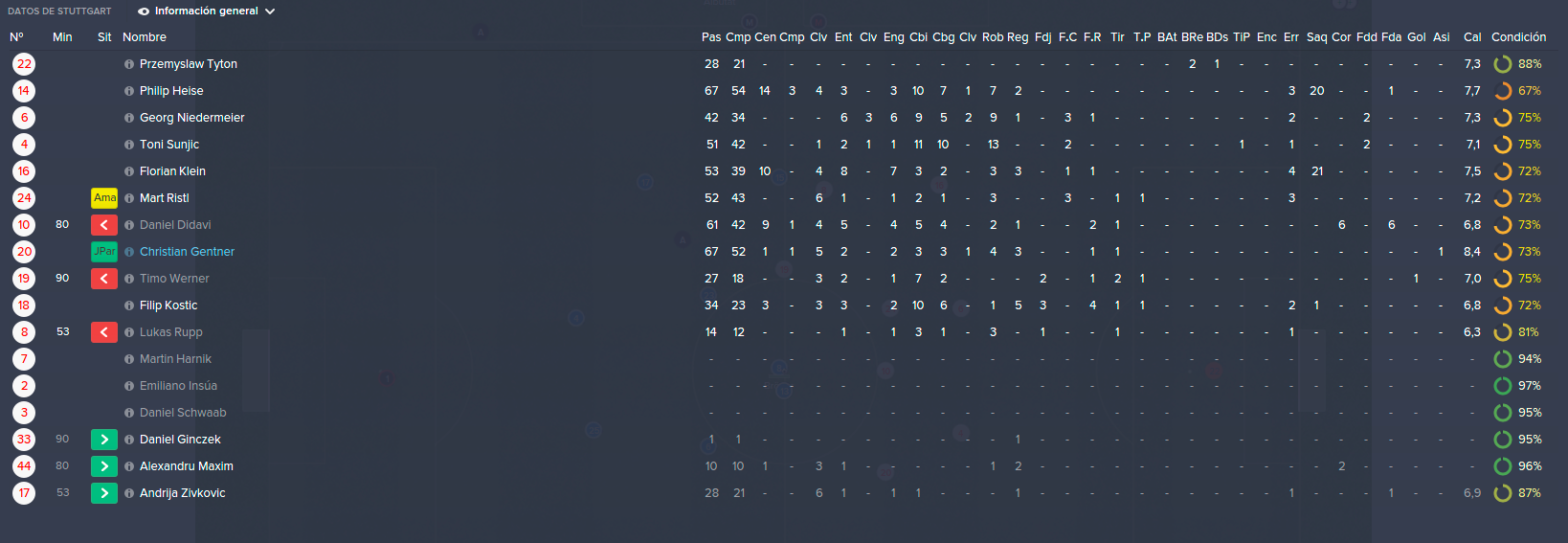This screenshot has width=1568, height=543.
Task: Click Philip Heise's condition ring icon
Action: pos(1503,91)
